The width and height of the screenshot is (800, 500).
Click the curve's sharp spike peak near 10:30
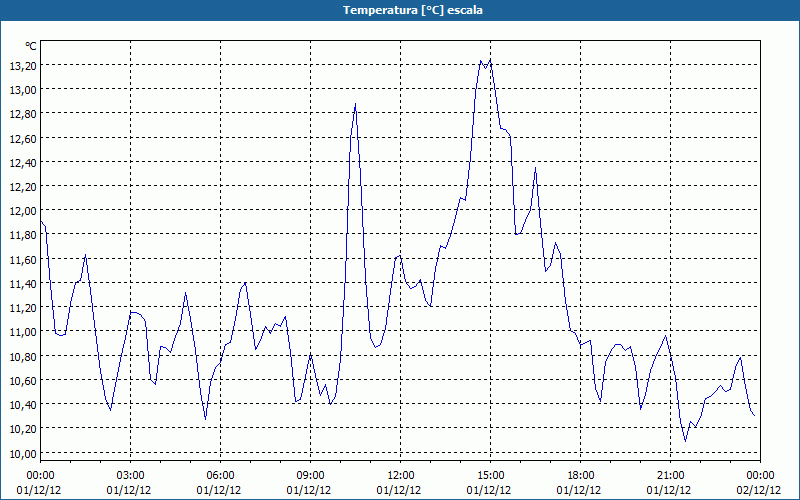(355, 104)
